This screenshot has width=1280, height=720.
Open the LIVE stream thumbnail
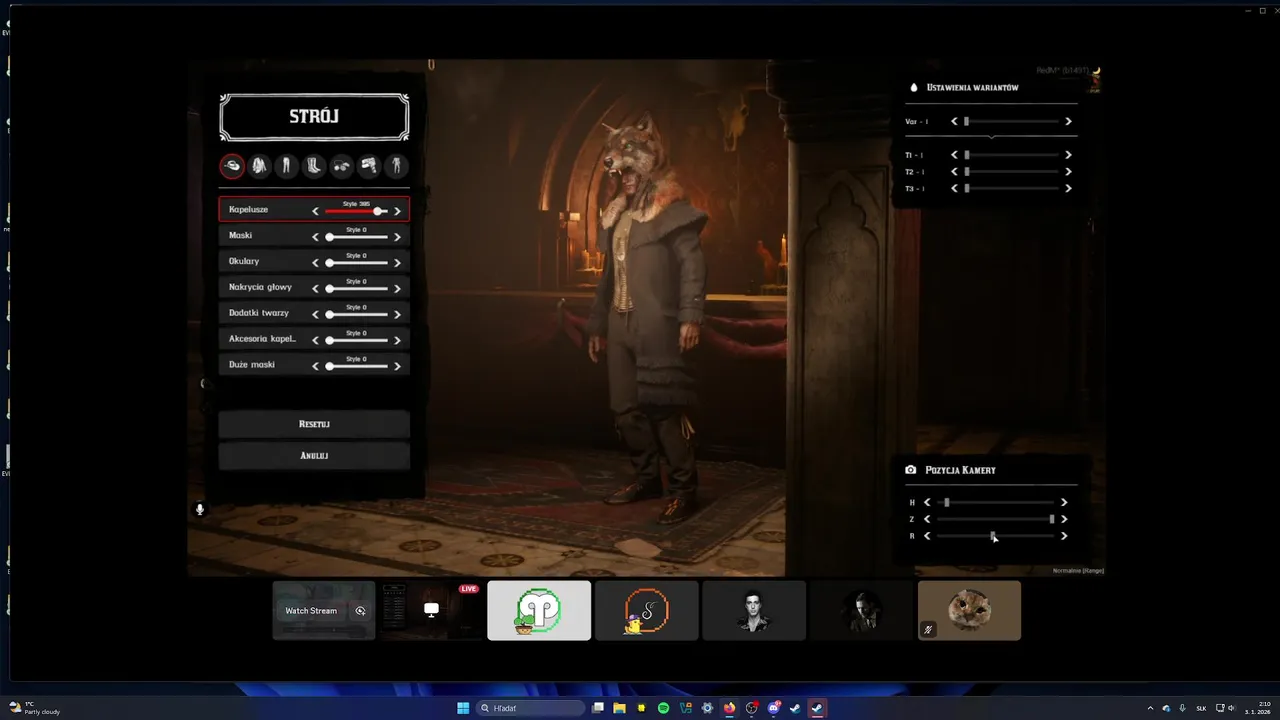(x=431, y=610)
